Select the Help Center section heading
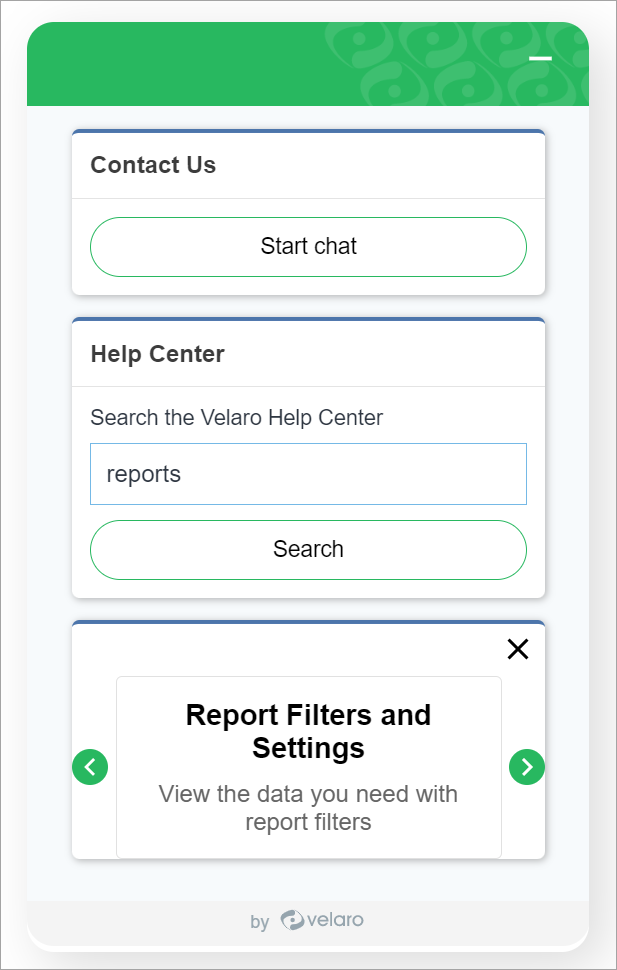 [x=157, y=354]
